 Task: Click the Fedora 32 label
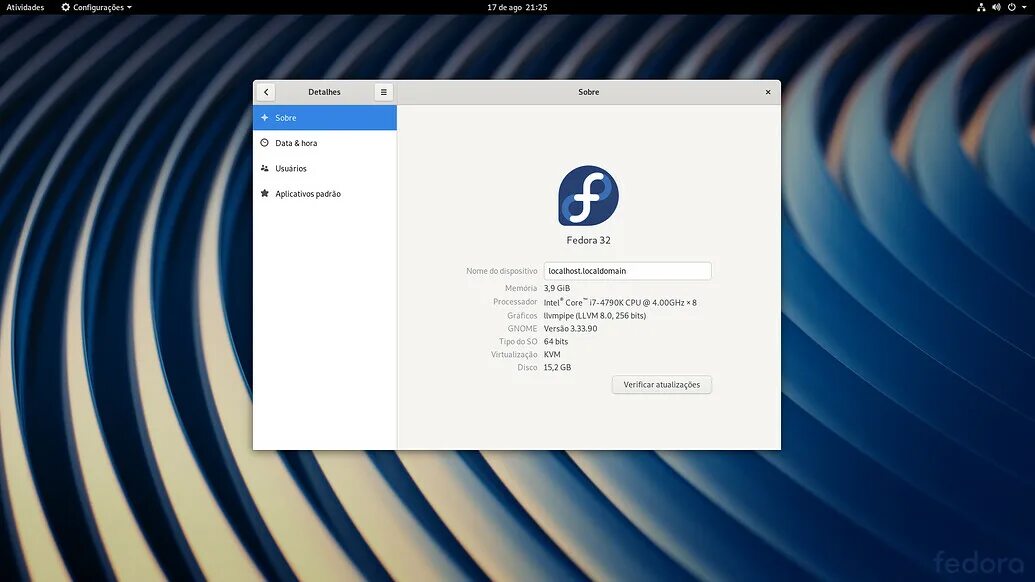[588, 240]
